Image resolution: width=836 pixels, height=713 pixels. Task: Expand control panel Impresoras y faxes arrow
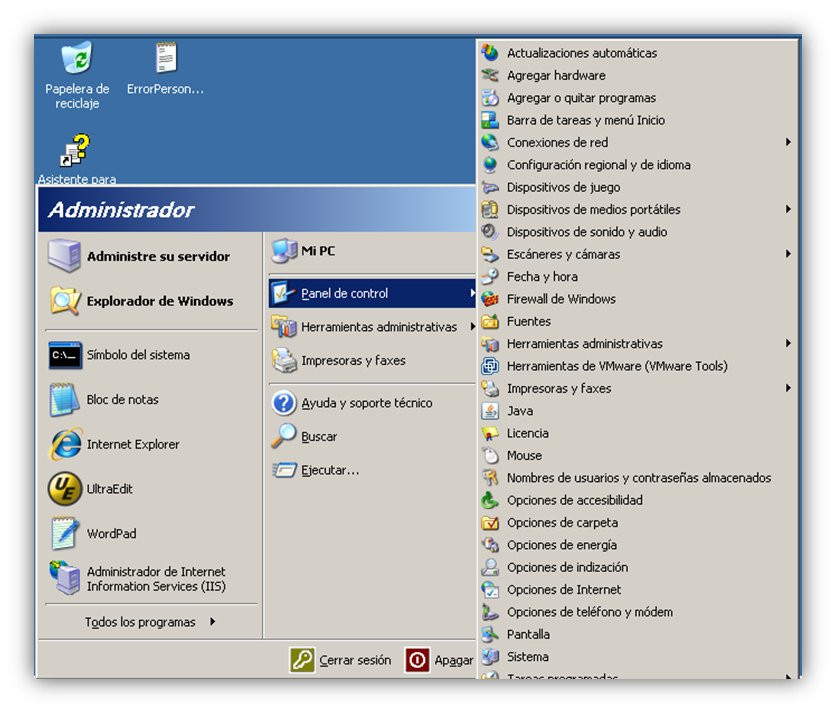pos(788,388)
